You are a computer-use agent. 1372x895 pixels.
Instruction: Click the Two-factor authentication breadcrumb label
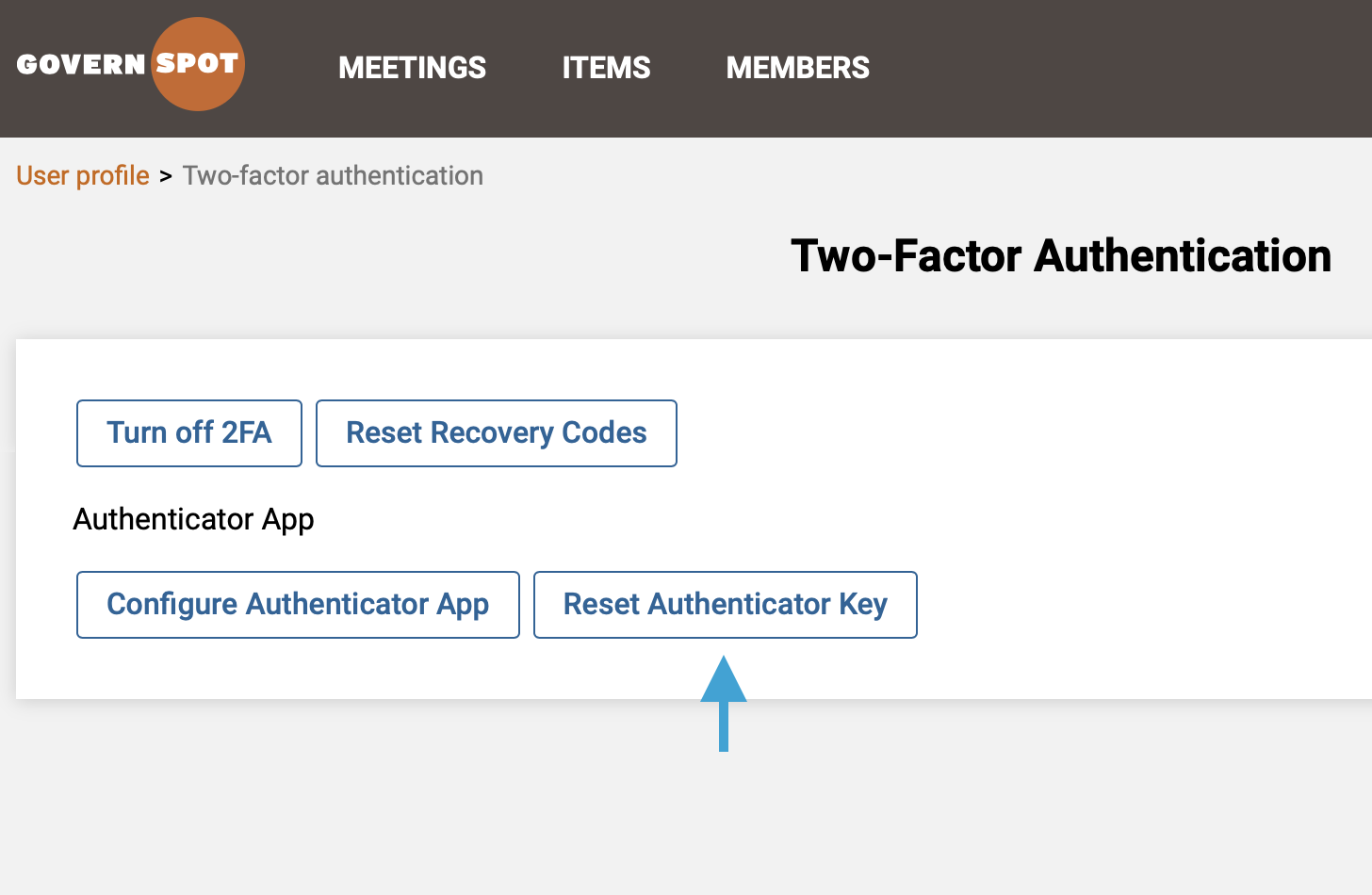pyautogui.click(x=333, y=175)
